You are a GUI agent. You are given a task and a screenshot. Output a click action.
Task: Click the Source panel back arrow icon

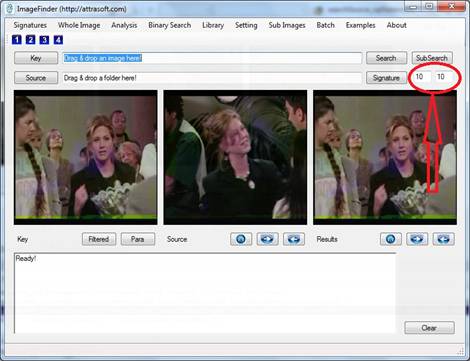294,239
